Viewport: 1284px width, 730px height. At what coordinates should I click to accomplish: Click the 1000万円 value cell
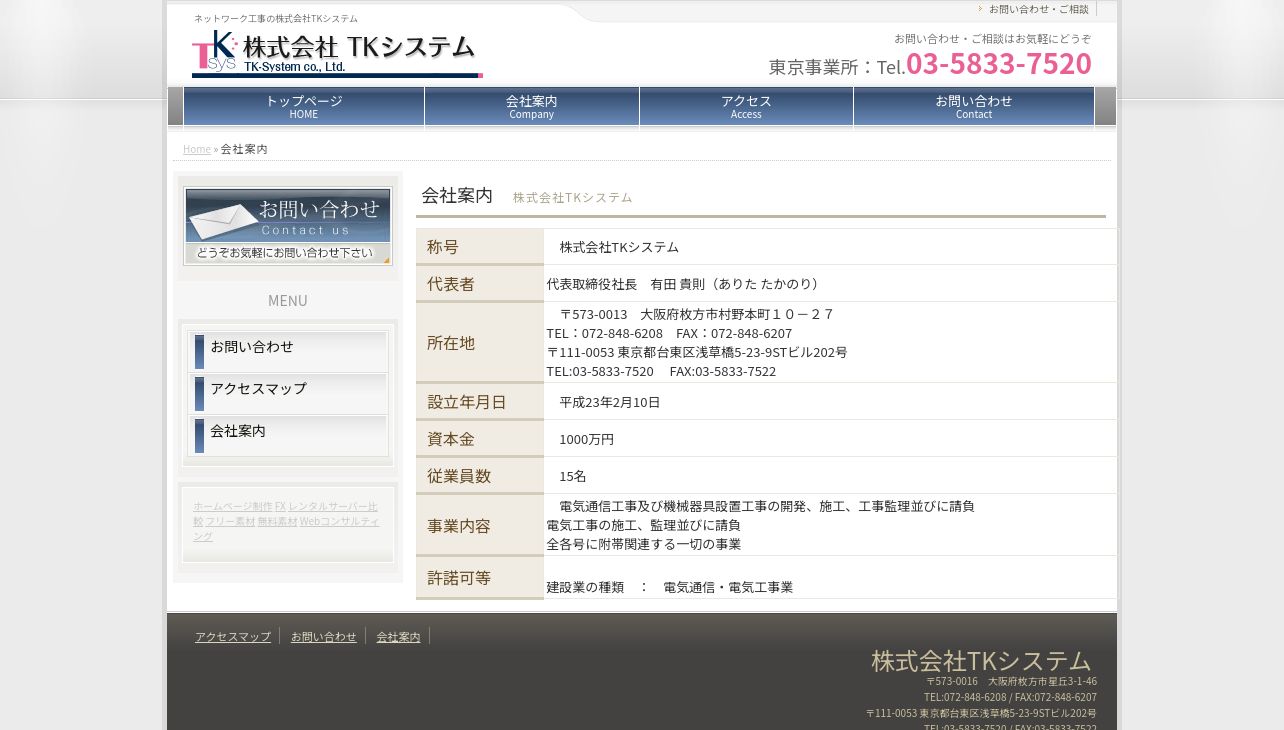click(831, 439)
